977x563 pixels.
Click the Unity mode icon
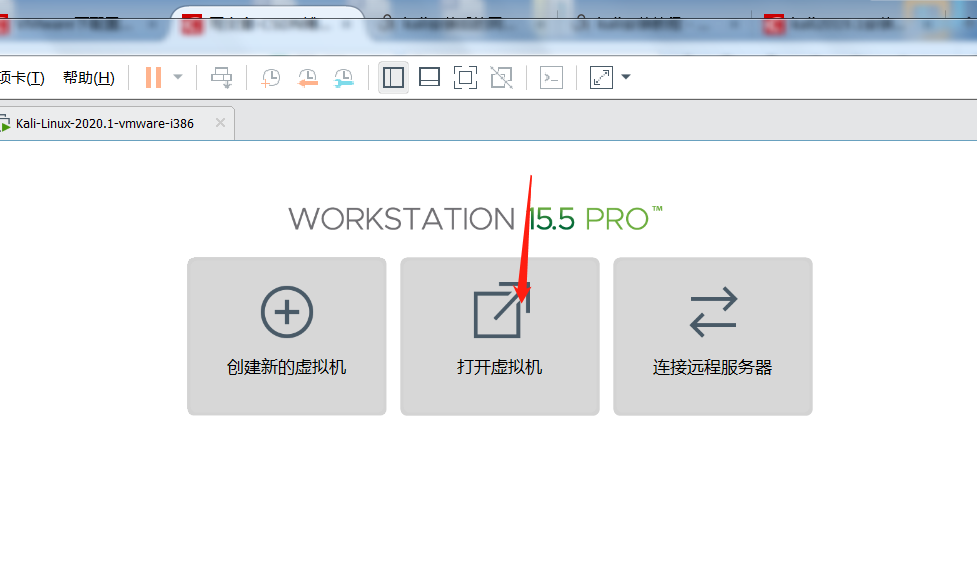click(x=502, y=78)
